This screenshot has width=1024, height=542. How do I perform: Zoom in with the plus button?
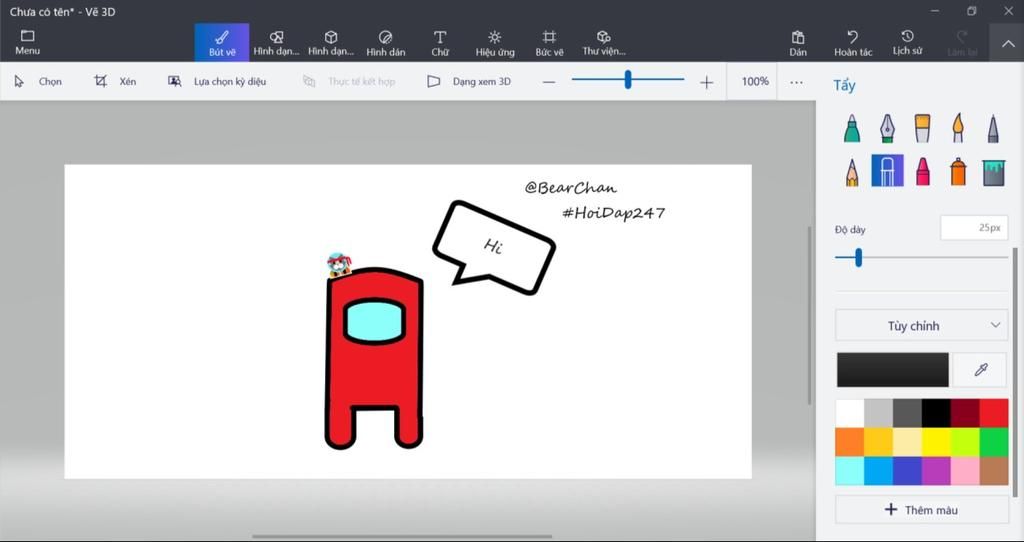point(706,82)
